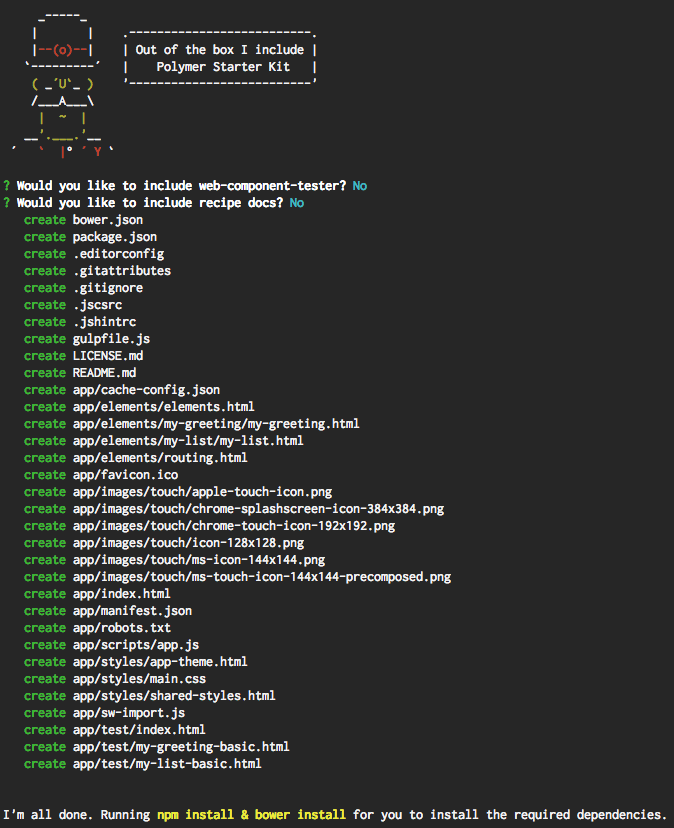674x828 pixels.
Task: Click the ms-touch-icon-144x144-precomposed.png path
Action: pos(262,577)
